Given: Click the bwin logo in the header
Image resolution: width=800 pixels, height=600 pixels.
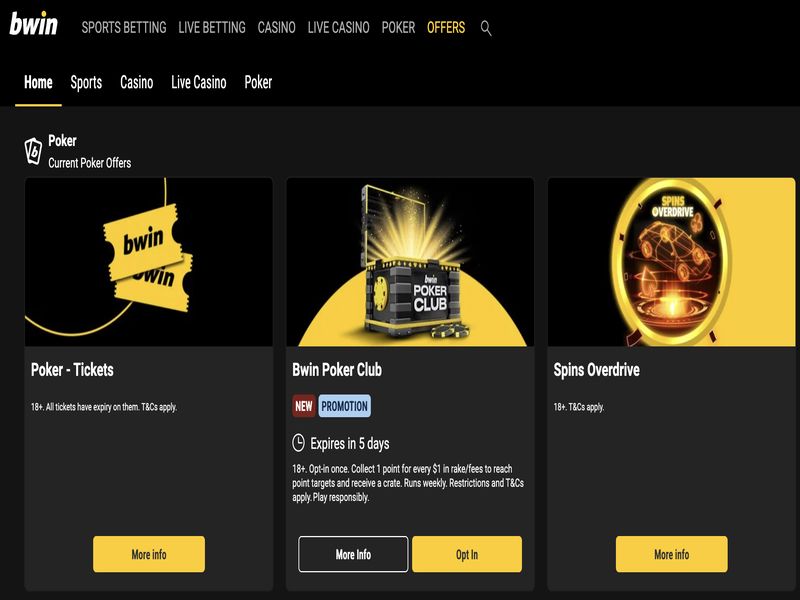Looking at the screenshot, I should (x=34, y=24).
